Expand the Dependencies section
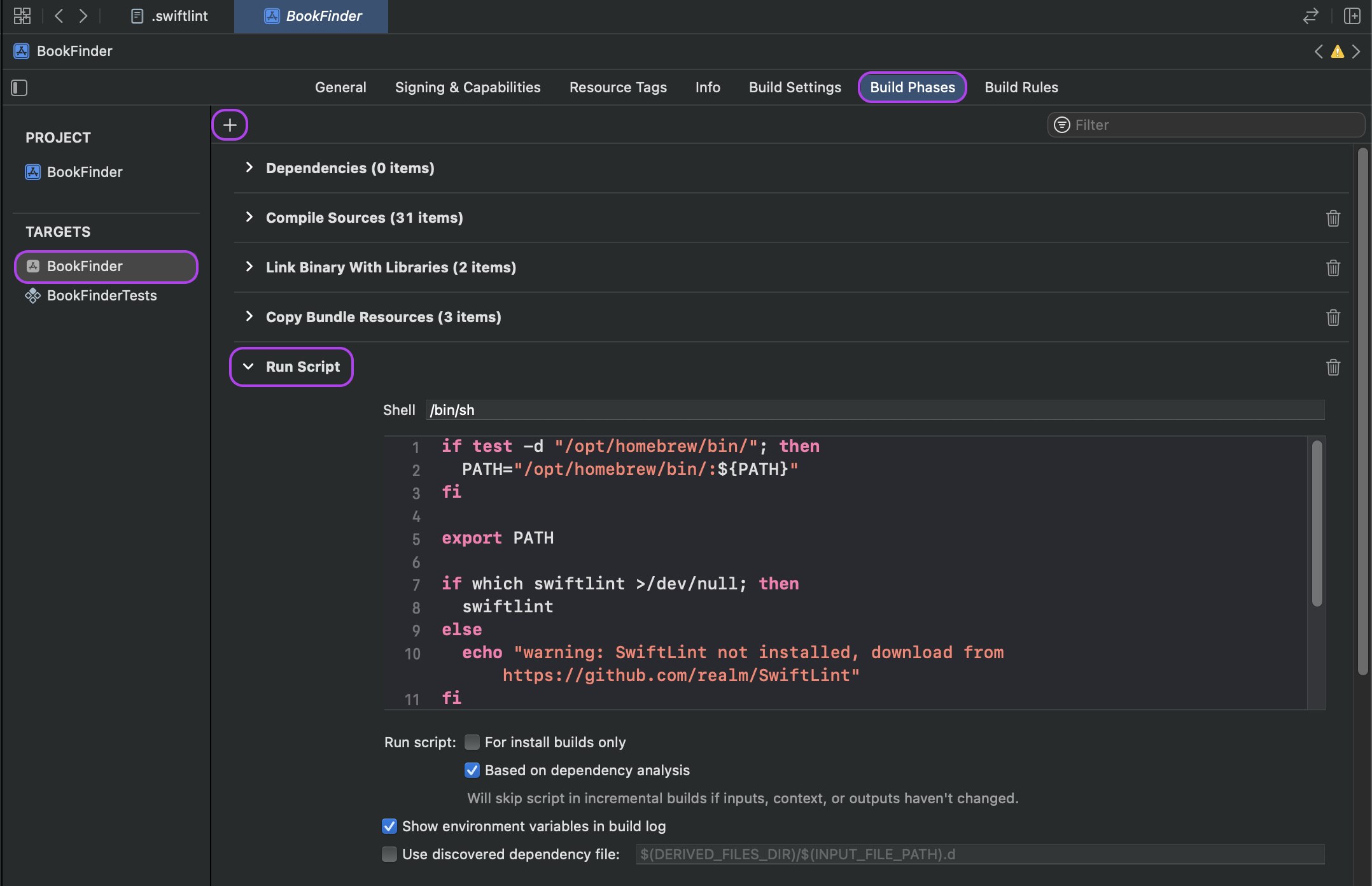1372x886 pixels. point(249,167)
